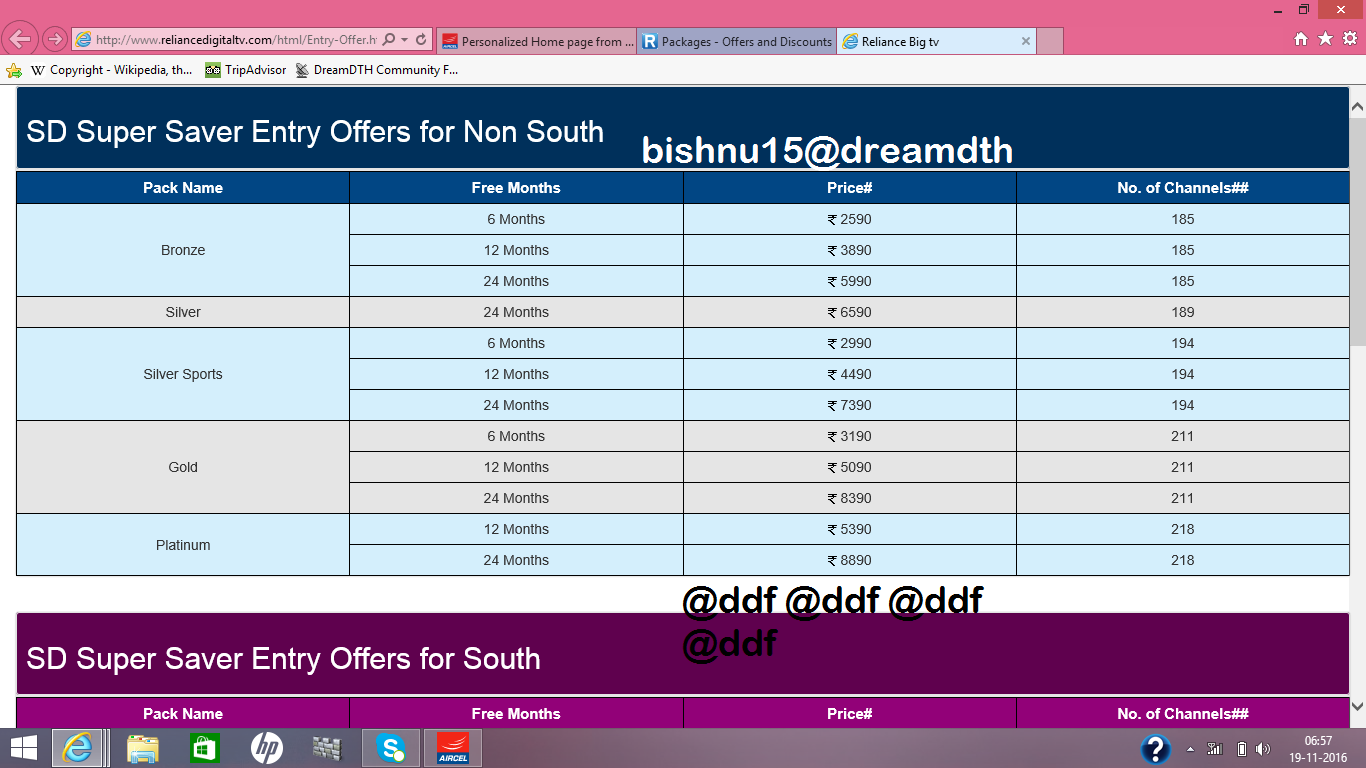The width and height of the screenshot is (1366, 768).
Task: Open a new blank tab
Action: point(1050,41)
